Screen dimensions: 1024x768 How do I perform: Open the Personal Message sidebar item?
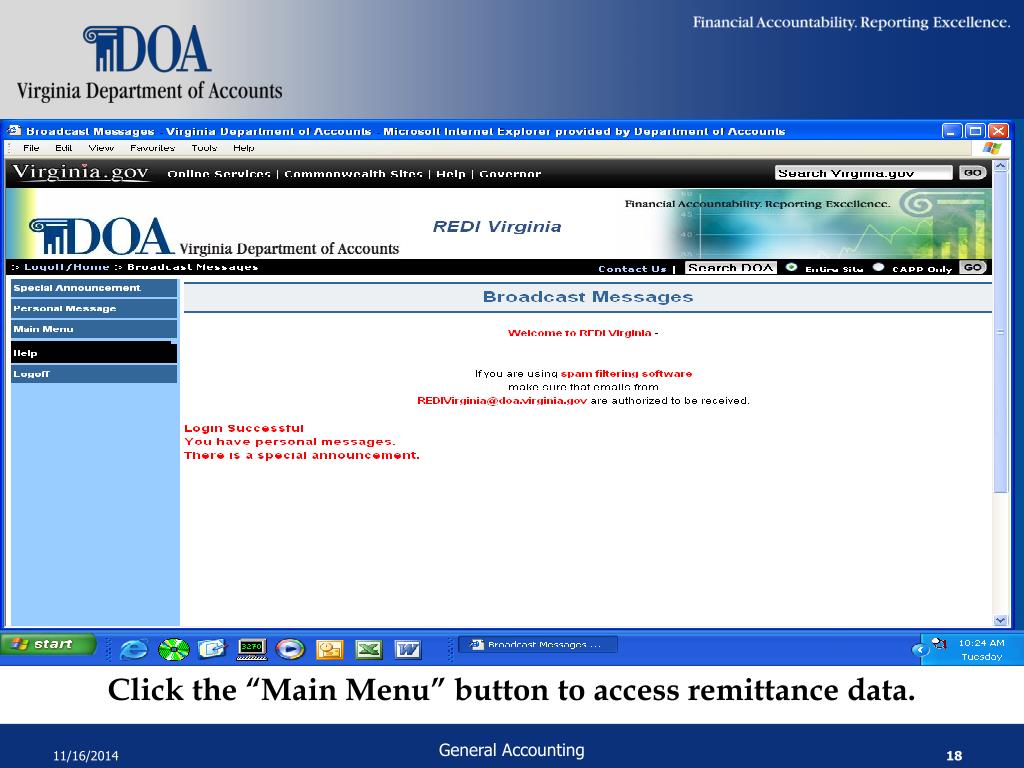94,308
